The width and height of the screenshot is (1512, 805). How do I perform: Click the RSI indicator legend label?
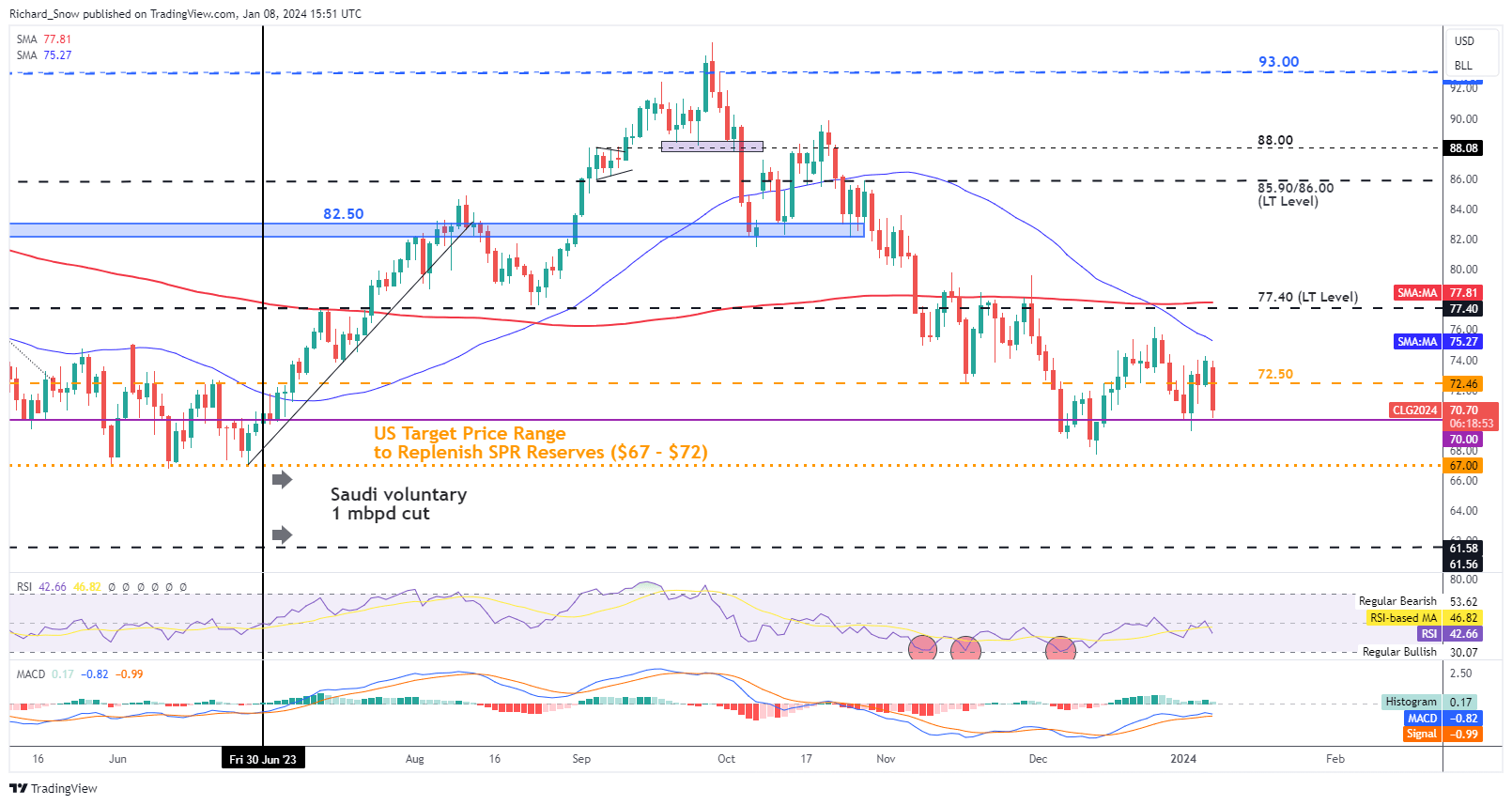click(24, 587)
